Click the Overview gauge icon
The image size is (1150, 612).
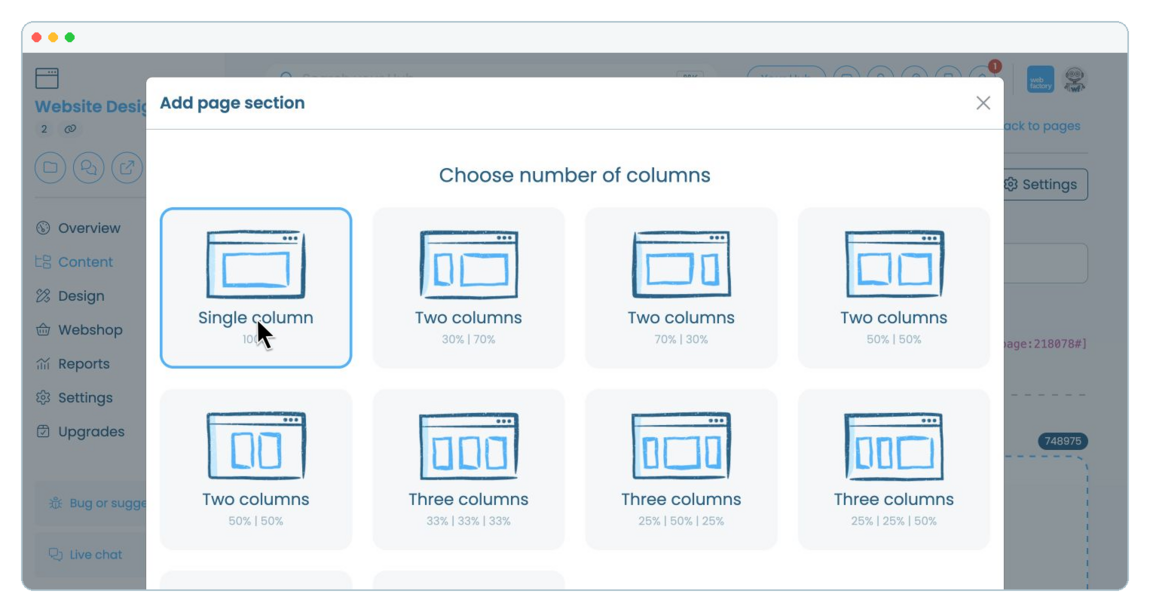coord(43,228)
